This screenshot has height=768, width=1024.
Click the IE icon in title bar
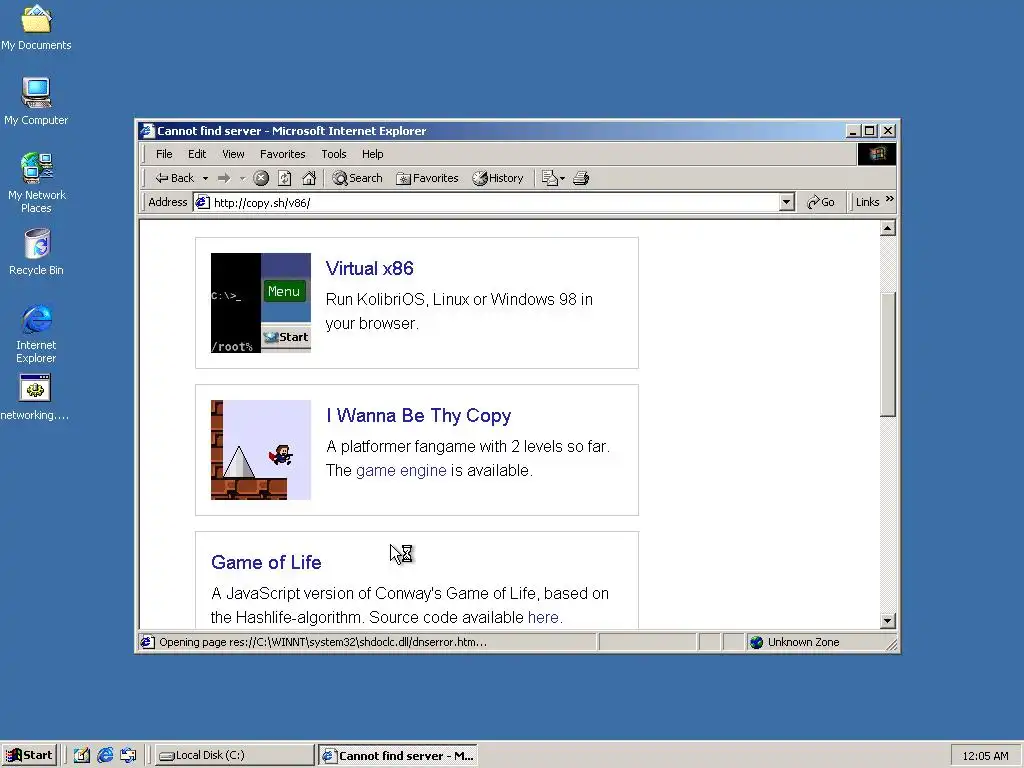point(147,131)
